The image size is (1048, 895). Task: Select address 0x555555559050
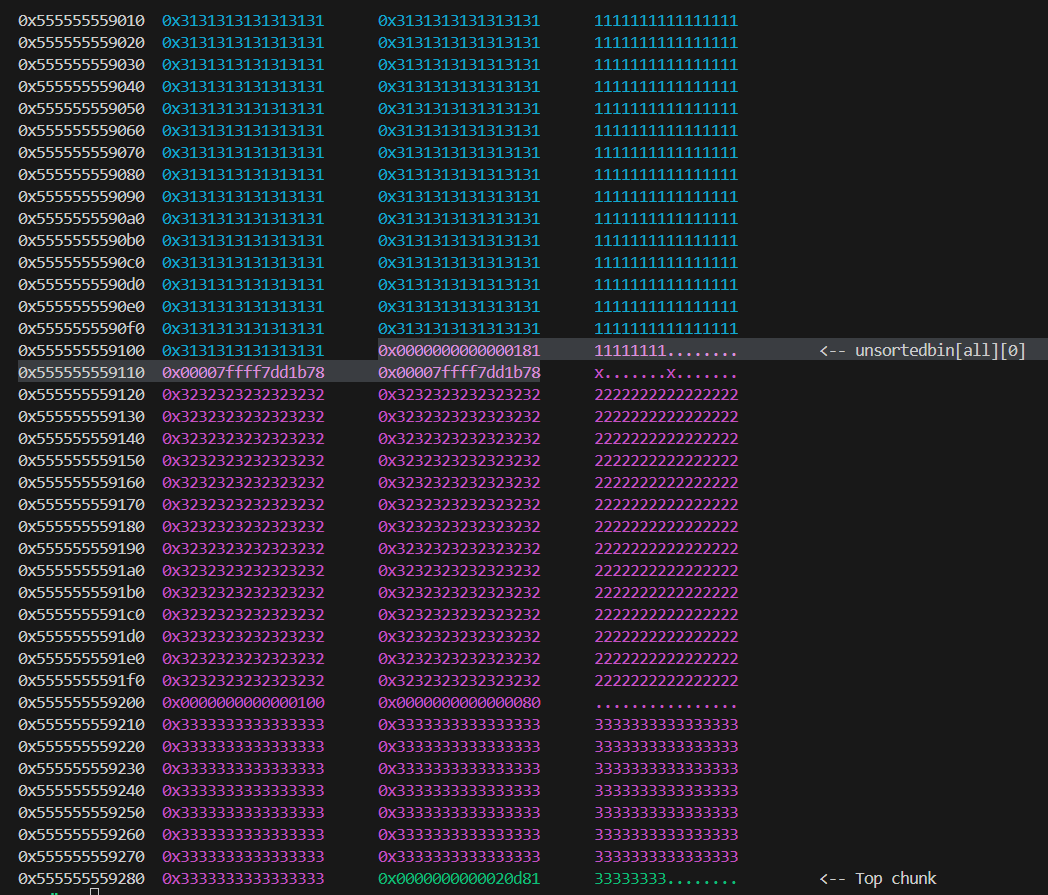coord(81,108)
